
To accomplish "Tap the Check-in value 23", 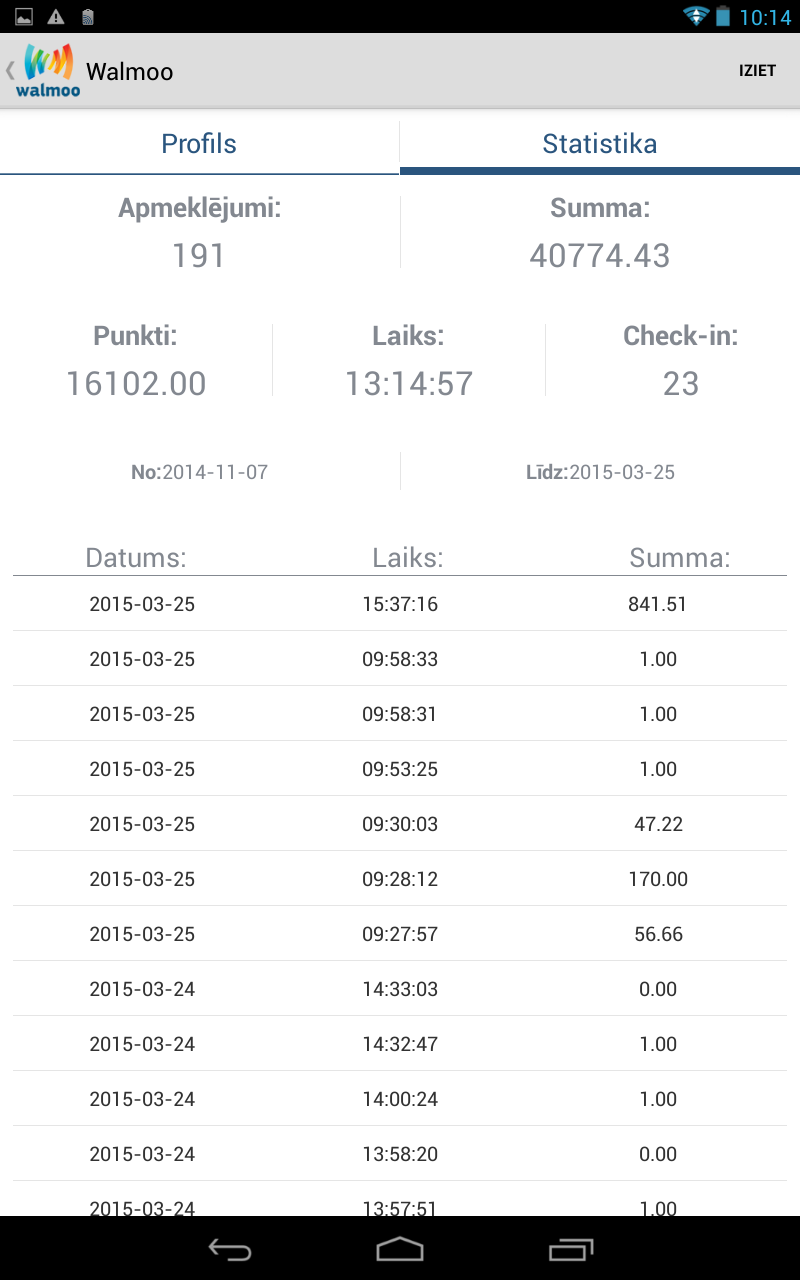I will tap(680, 383).
